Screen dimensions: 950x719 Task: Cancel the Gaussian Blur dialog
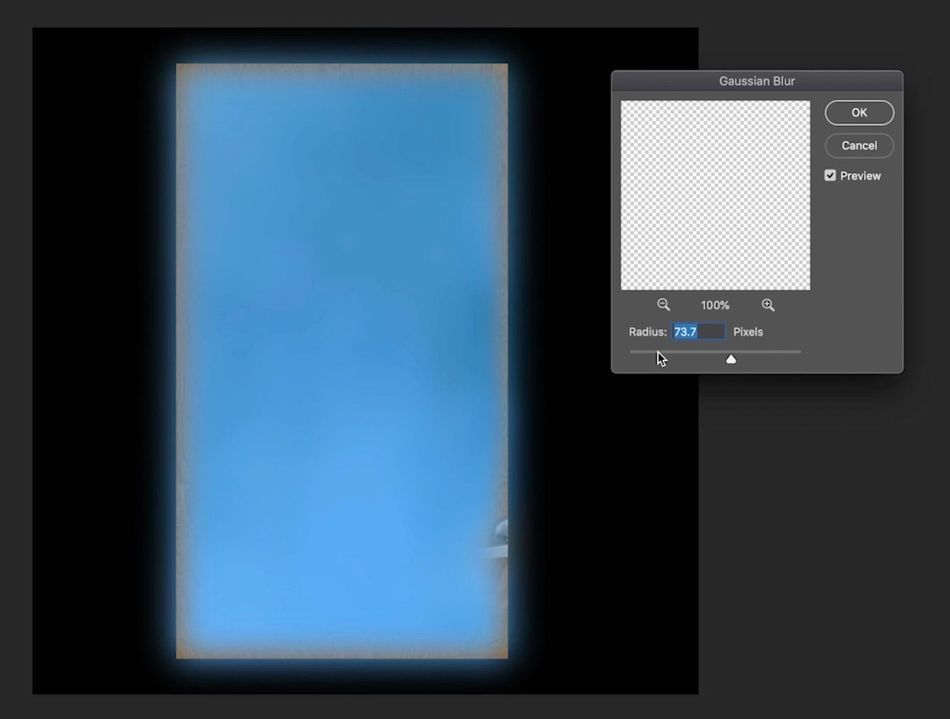(x=858, y=145)
